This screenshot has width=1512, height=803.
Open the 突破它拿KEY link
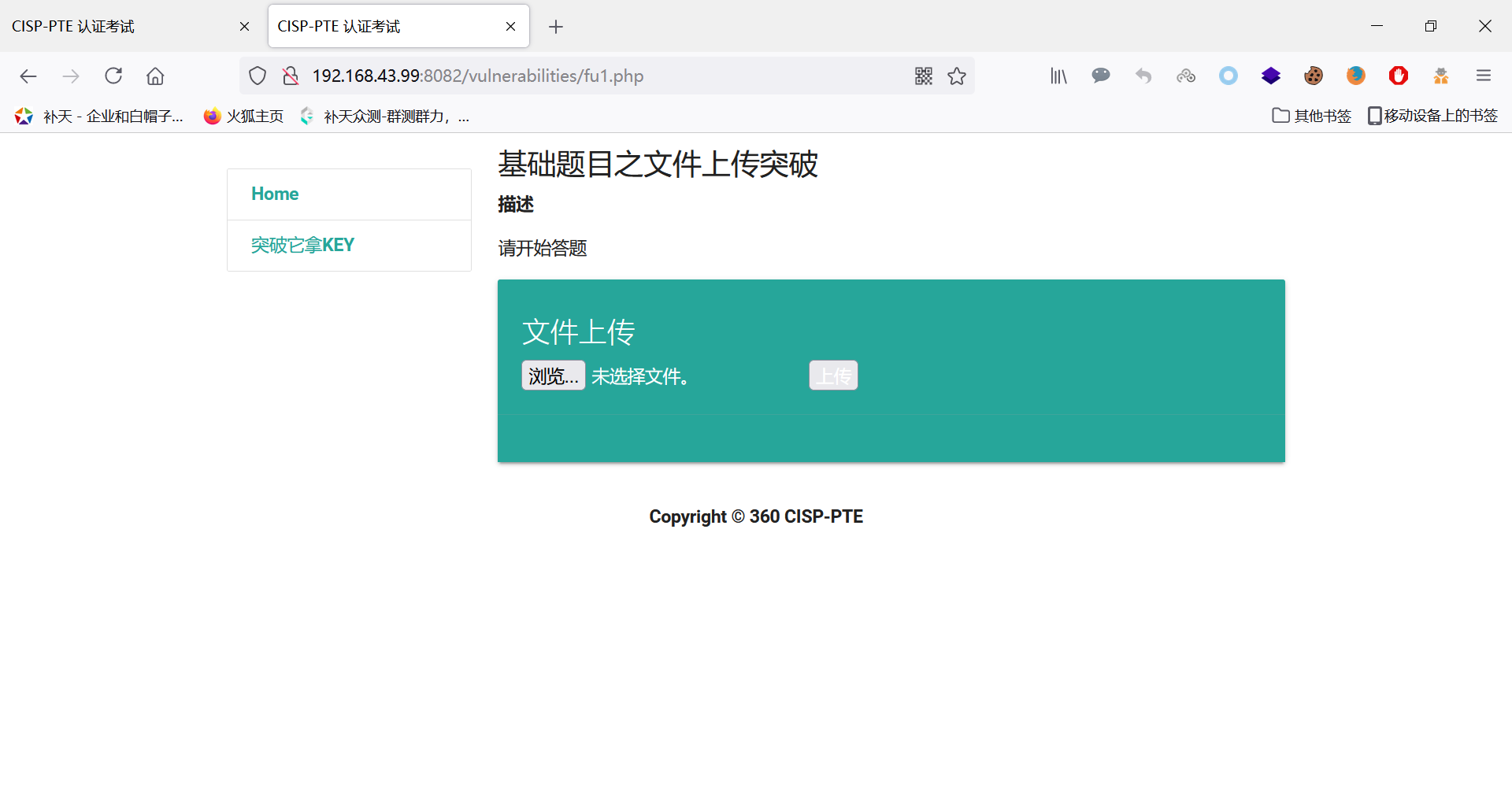tap(302, 245)
